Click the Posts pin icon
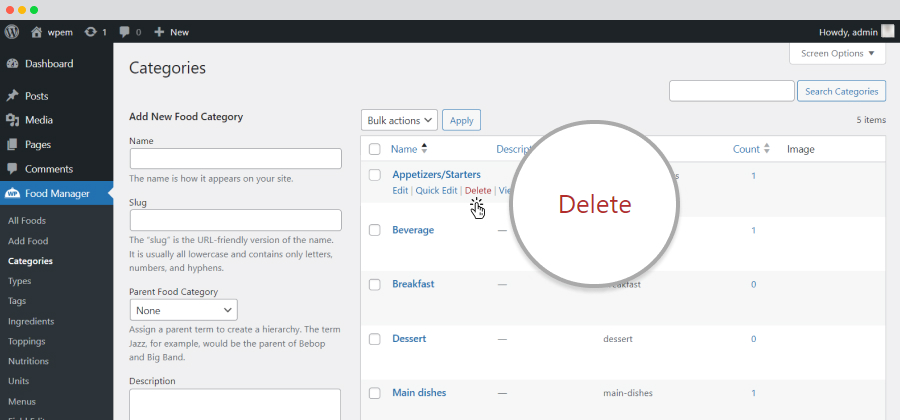This screenshot has width=900, height=420. coord(13,96)
